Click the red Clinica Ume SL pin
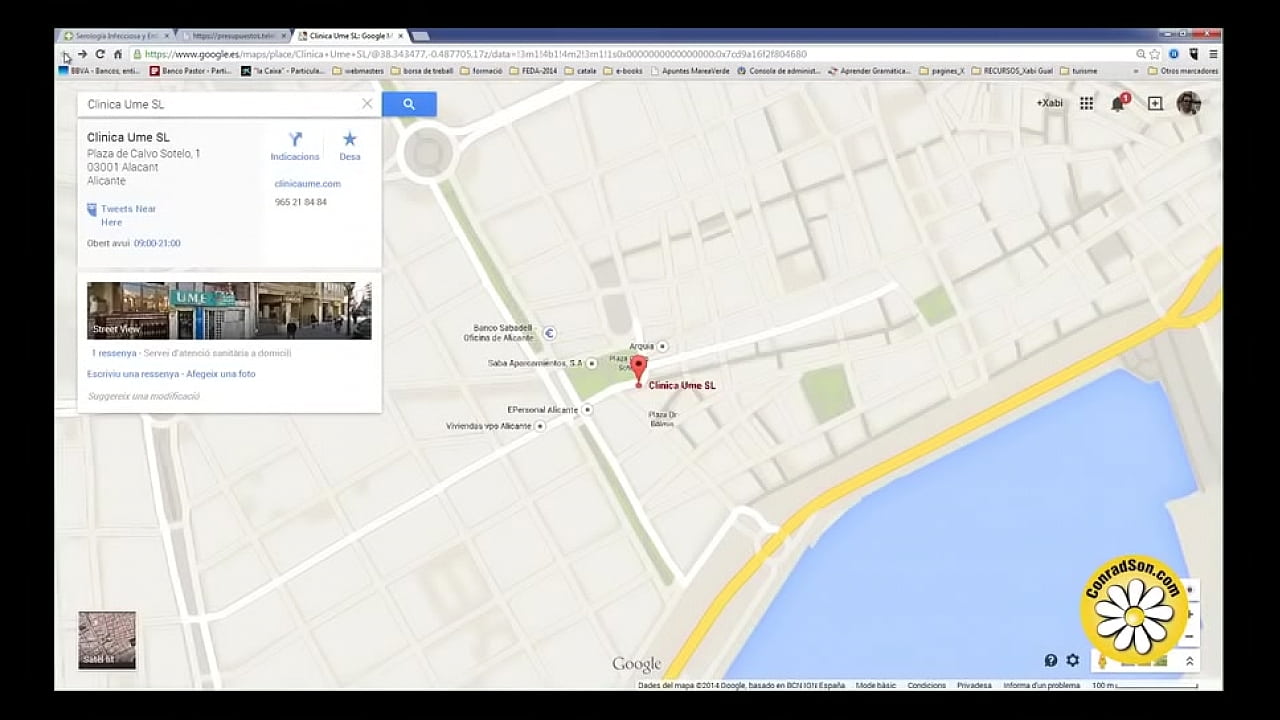Viewport: 1280px width, 720px height. 638,368
